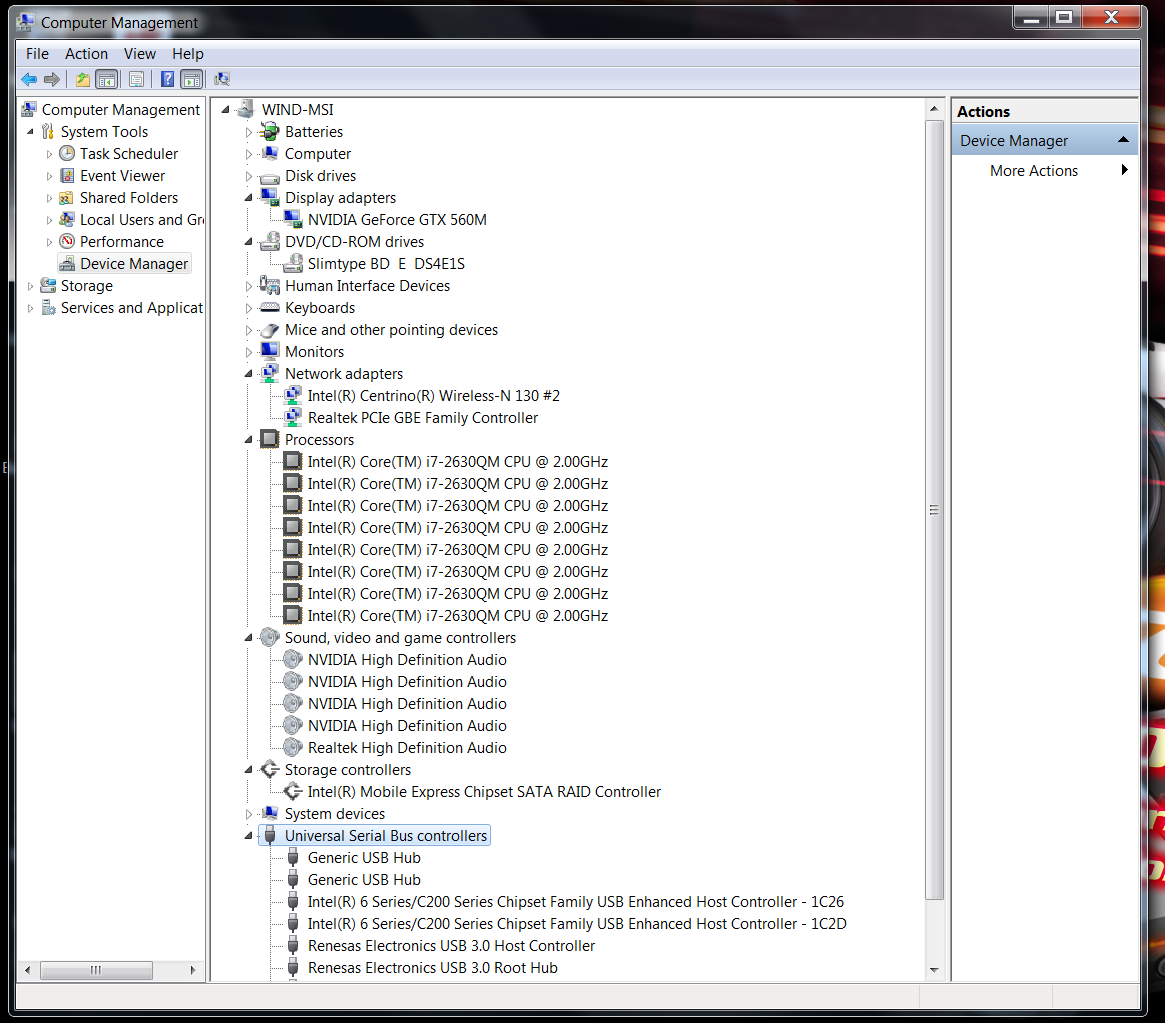The image size is (1165, 1023).
Task: Click Scan for hardware changes icon
Action: tap(222, 79)
